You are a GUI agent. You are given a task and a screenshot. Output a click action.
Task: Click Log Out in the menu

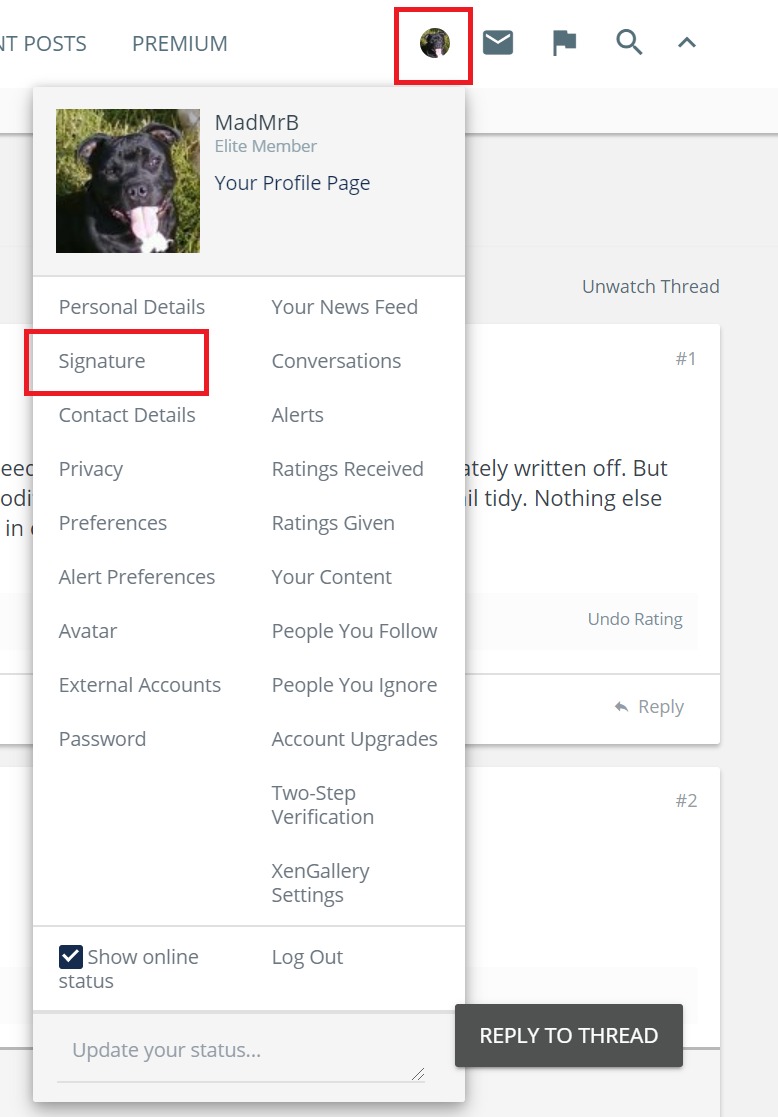[x=307, y=957]
